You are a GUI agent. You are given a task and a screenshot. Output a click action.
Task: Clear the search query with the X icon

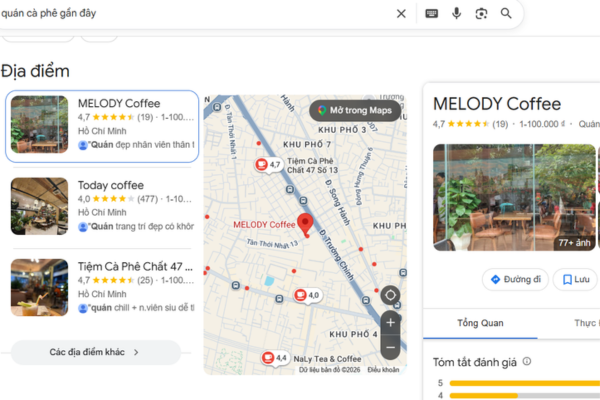tap(401, 14)
